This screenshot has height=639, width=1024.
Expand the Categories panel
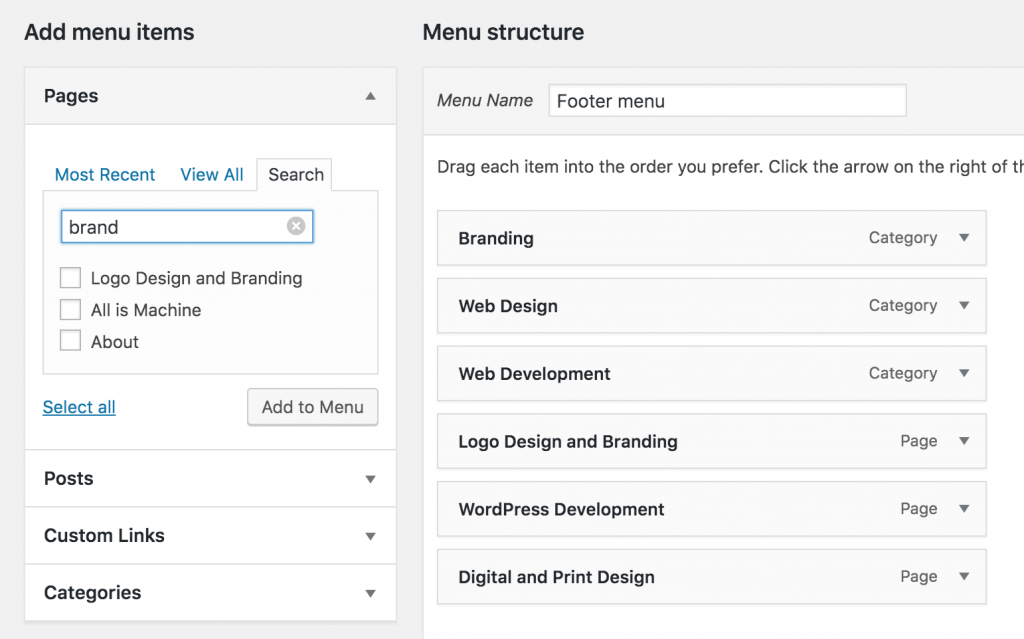[370, 593]
